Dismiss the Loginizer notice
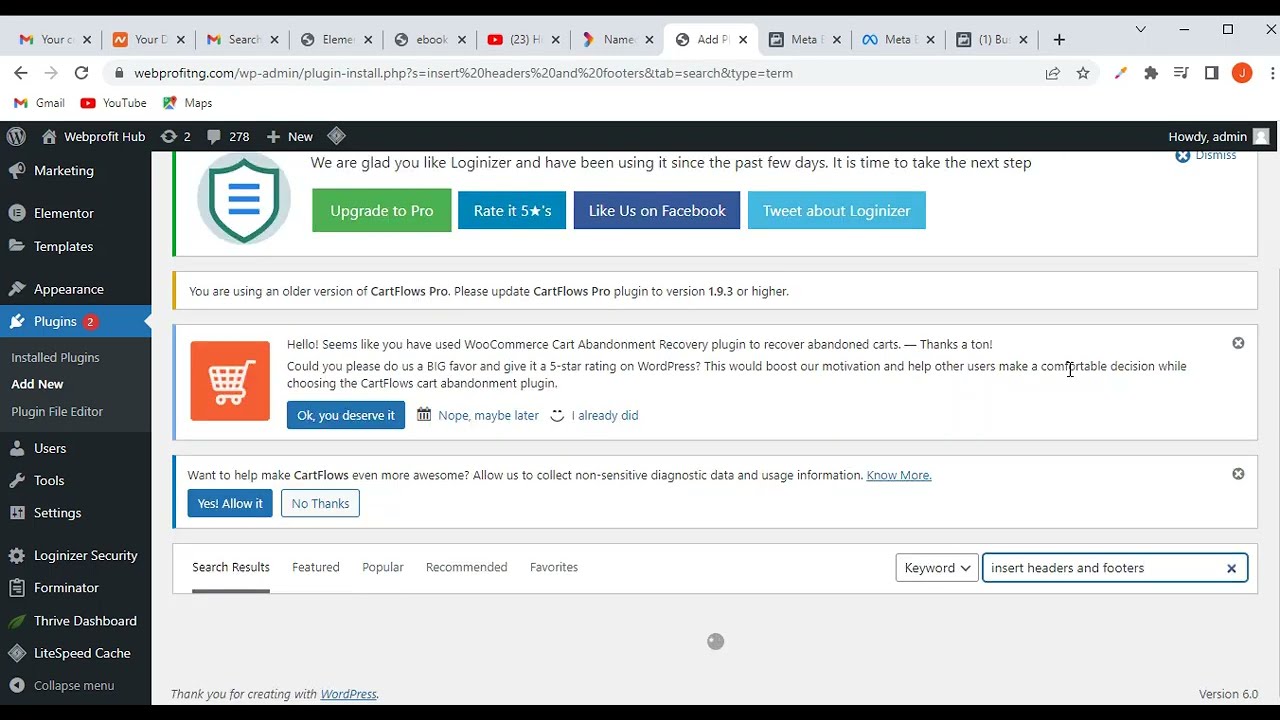This screenshot has height=720, width=1280. tap(1206, 156)
